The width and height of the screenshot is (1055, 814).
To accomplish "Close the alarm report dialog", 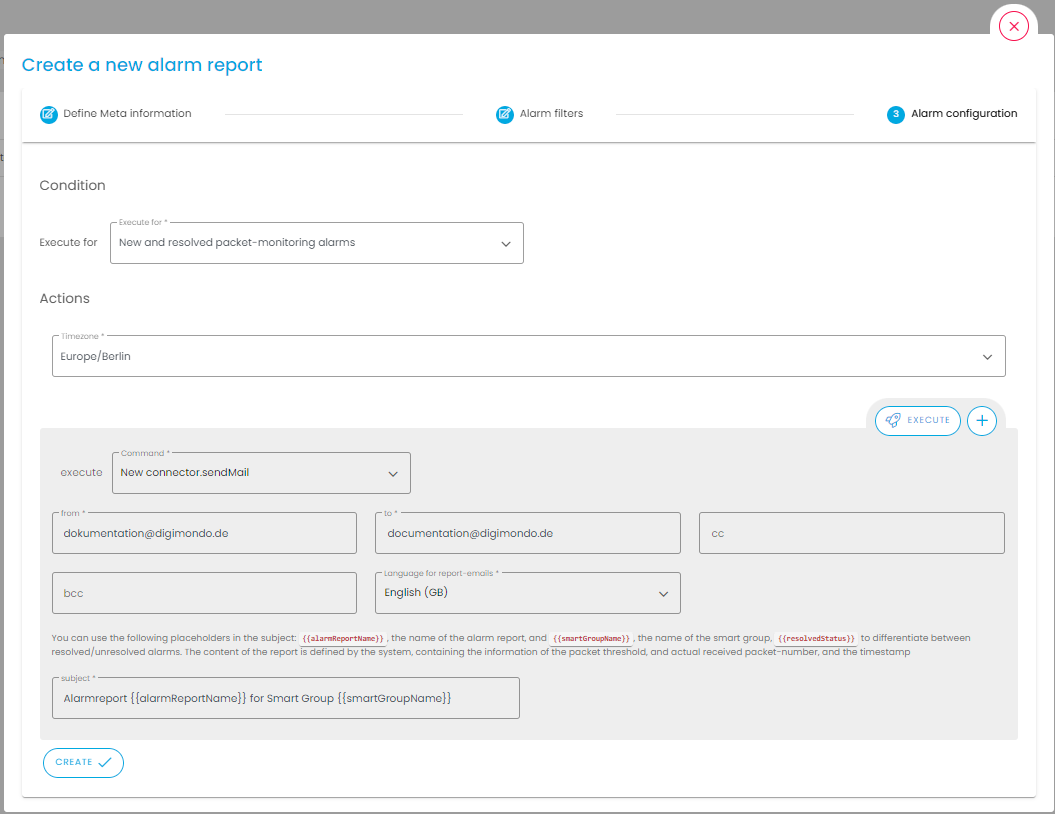I will [1014, 27].
